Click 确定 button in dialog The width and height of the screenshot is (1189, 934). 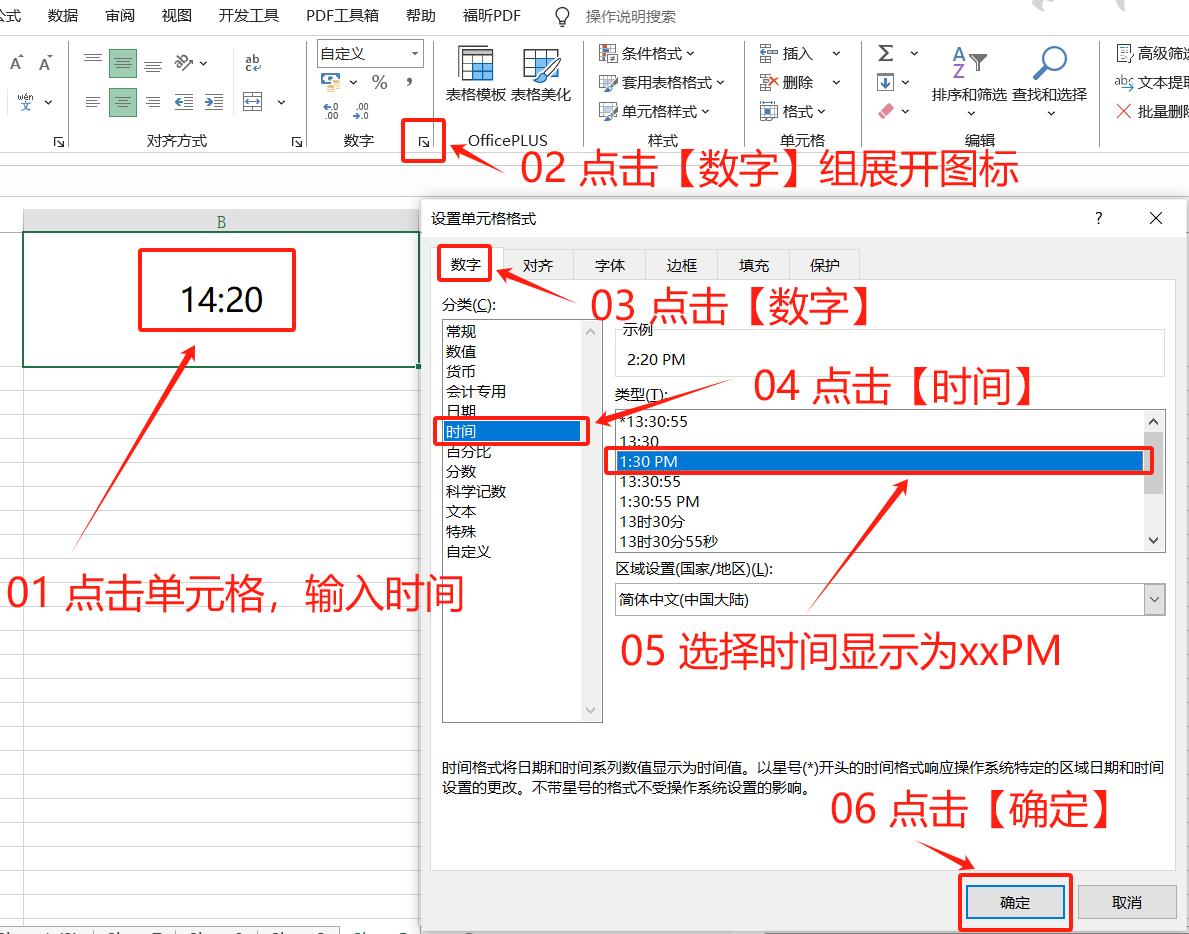coord(1015,902)
